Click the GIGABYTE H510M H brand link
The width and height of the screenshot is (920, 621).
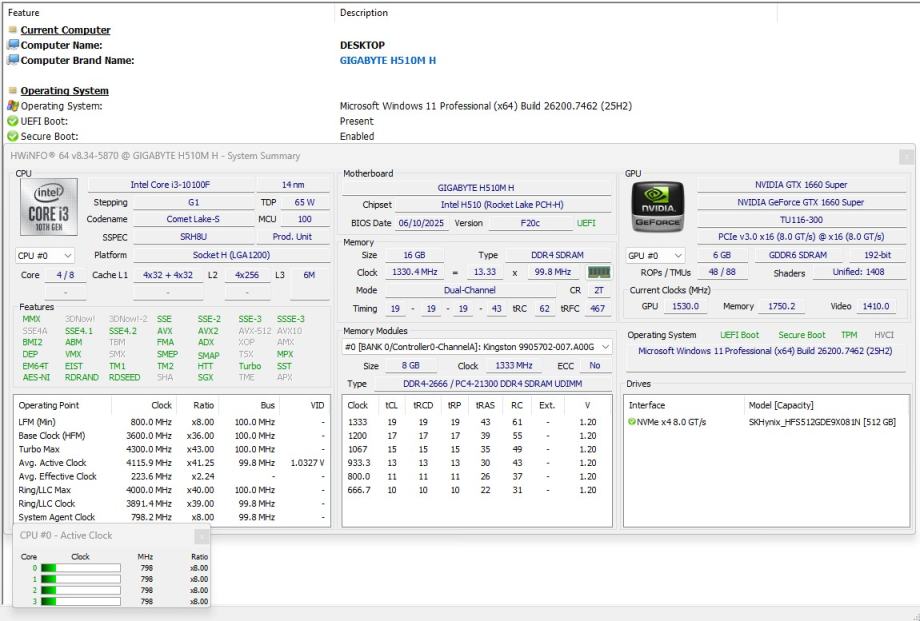387,60
